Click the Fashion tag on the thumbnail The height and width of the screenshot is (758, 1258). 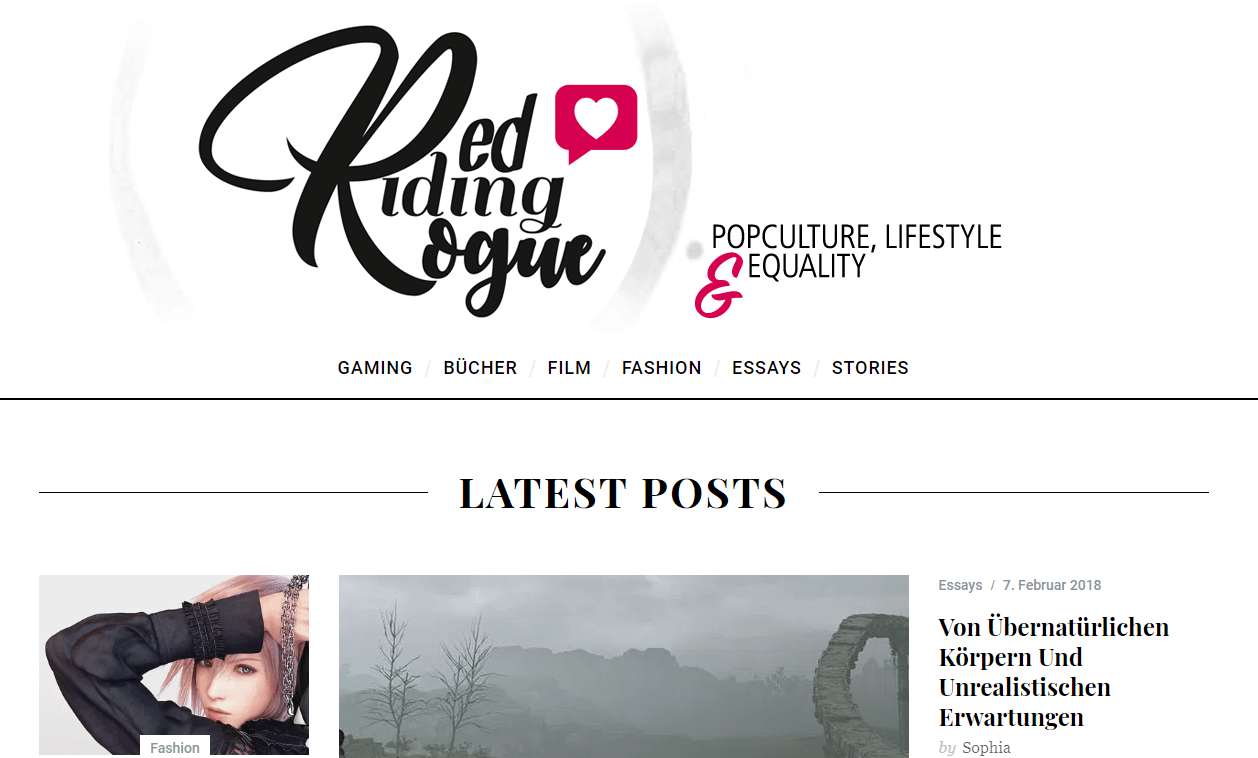point(175,747)
